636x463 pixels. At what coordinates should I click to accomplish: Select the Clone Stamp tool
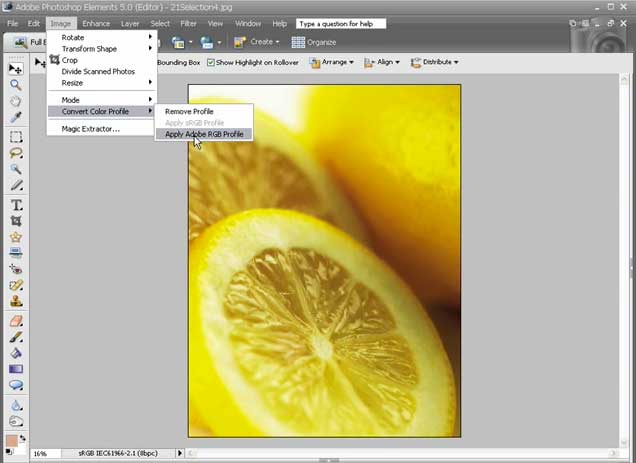pyautogui.click(x=16, y=301)
